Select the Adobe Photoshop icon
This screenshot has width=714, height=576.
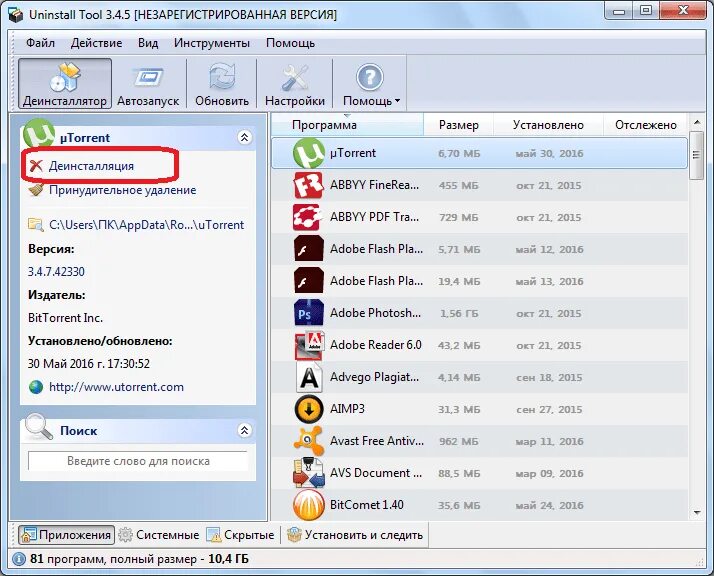pyautogui.click(x=309, y=313)
